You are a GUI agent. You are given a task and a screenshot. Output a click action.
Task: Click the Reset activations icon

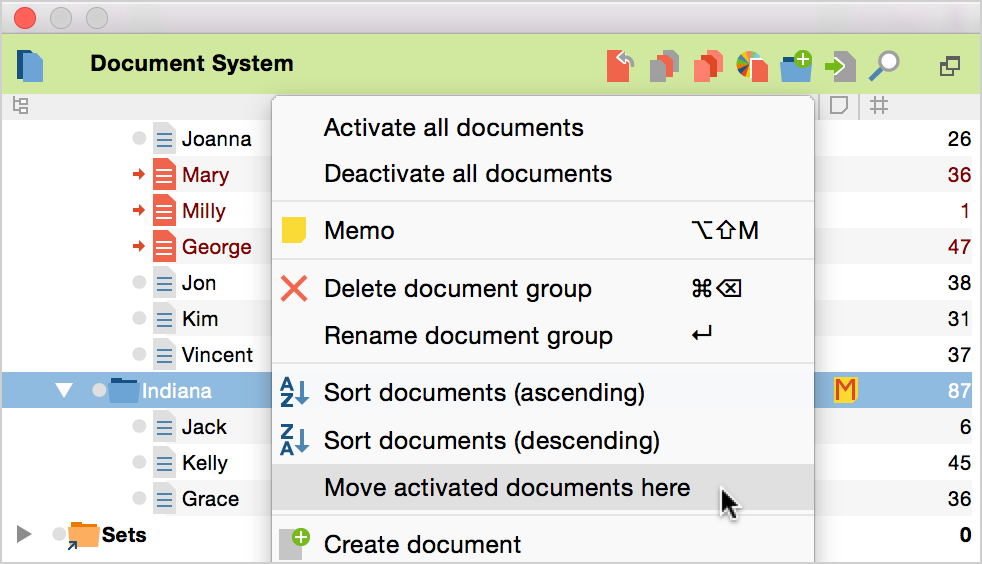click(x=620, y=66)
